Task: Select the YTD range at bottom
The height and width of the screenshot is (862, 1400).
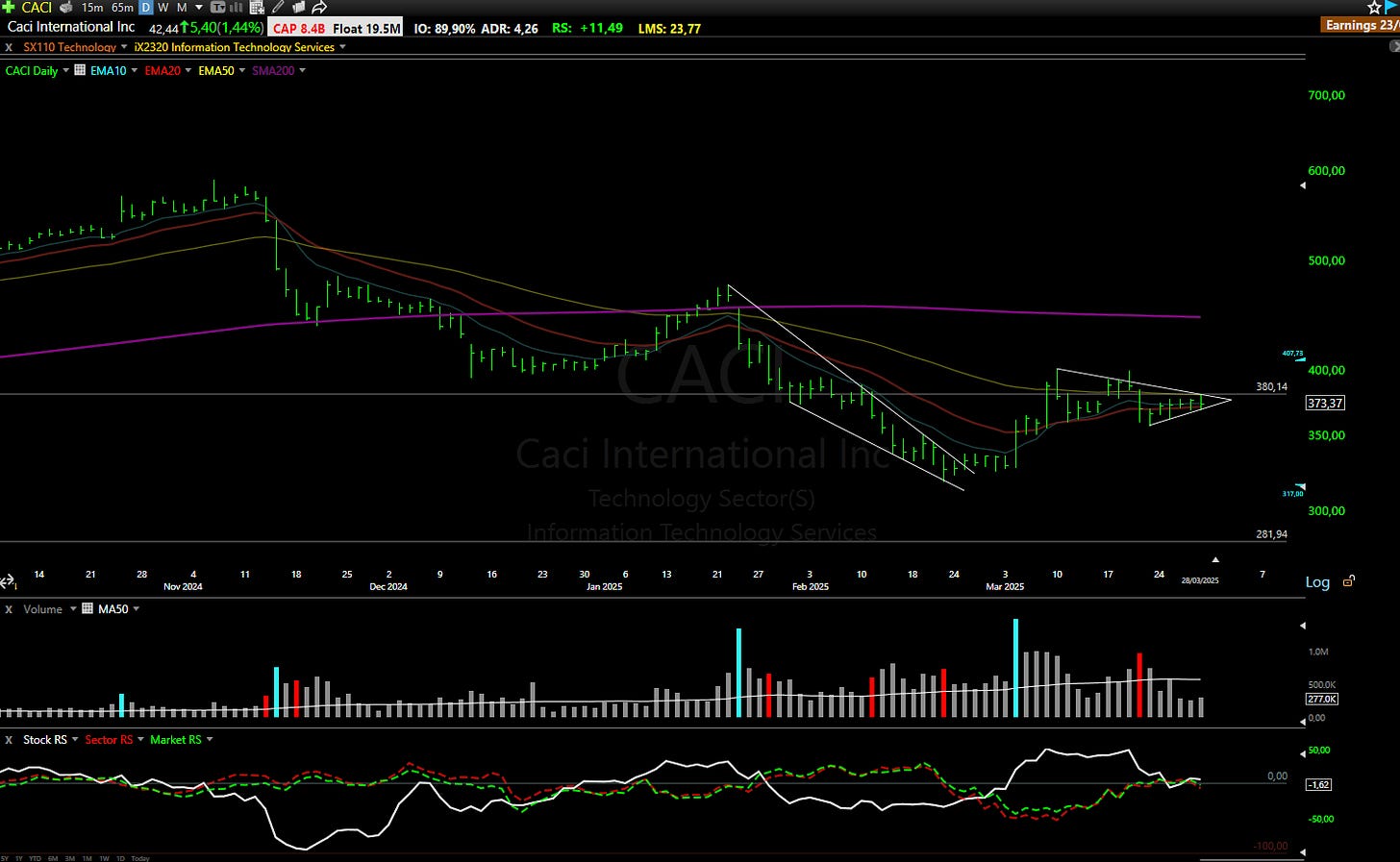Action: coord(35,858)
